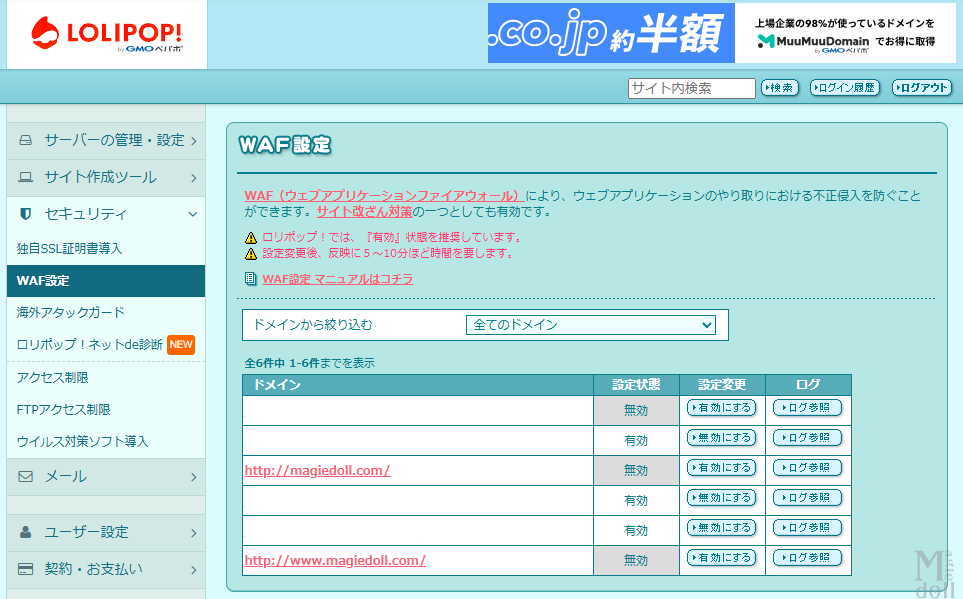Open the http://magiedoll.com/ domain link

[317, 471]
